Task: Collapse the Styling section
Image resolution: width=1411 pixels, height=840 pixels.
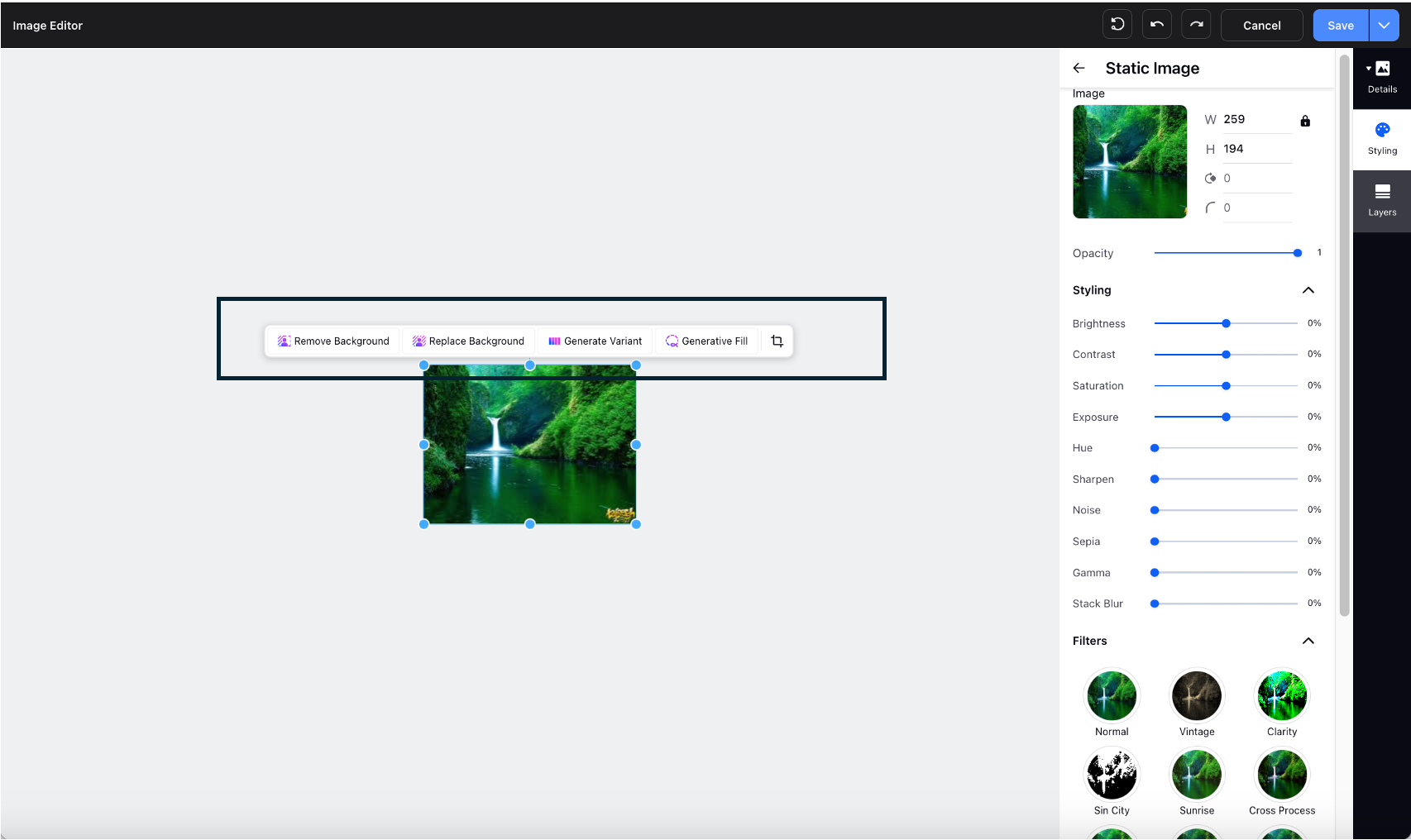Action: (1308, 290)
